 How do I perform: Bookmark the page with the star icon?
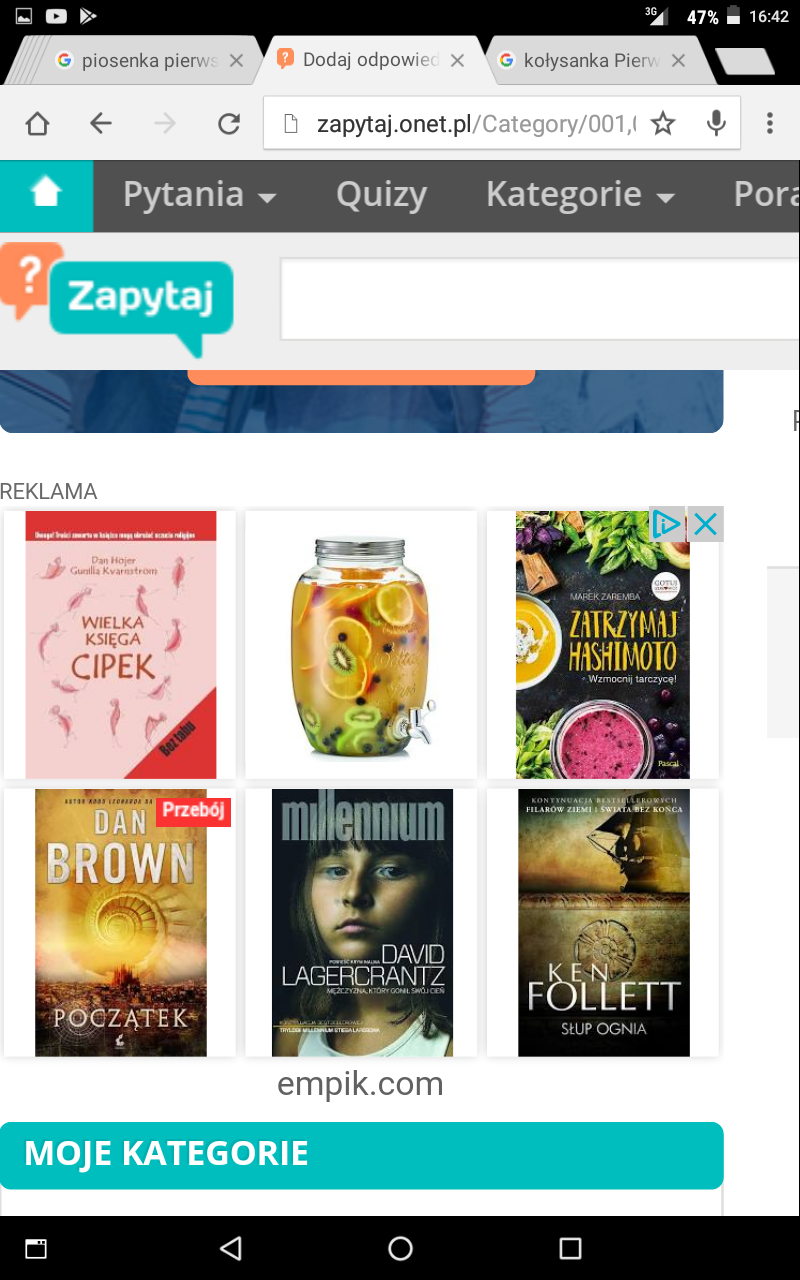click(x=663, y=124)
